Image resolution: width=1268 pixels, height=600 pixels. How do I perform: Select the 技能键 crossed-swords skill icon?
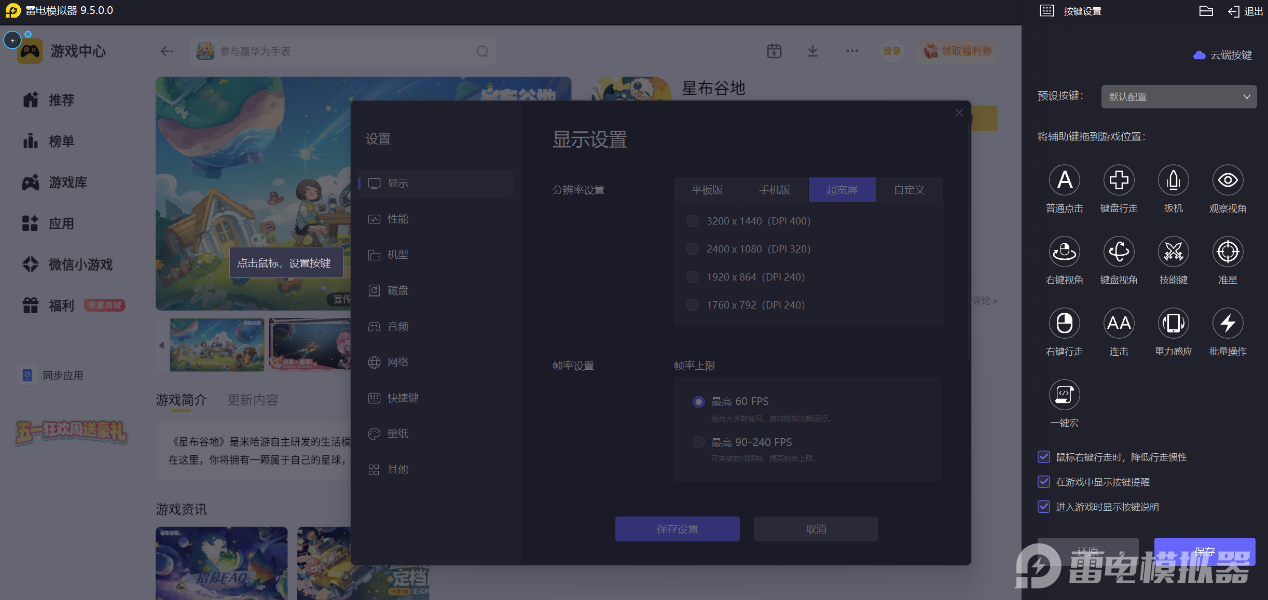pos(1173,251)
